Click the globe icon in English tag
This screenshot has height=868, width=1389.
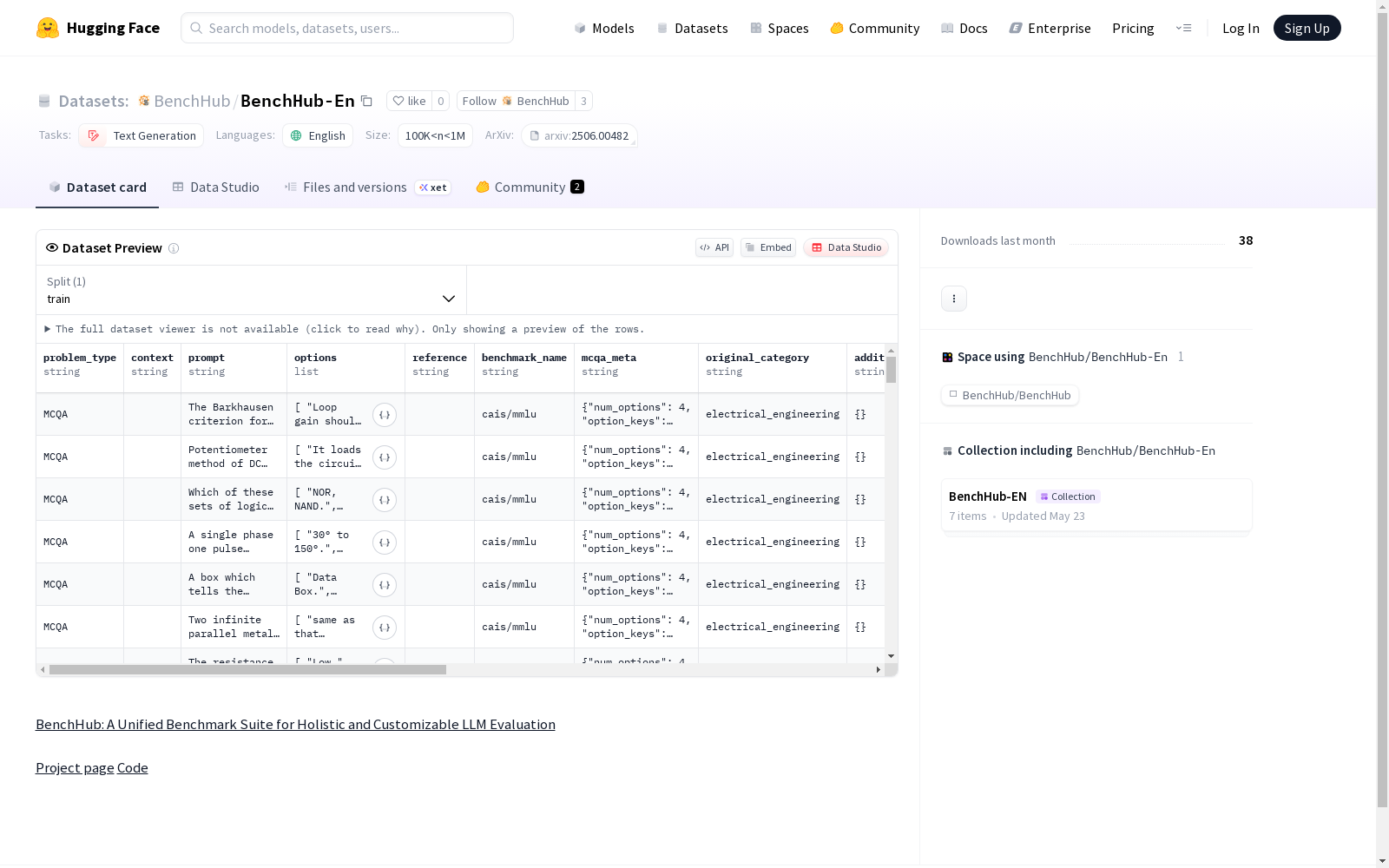tap(296, 135)
